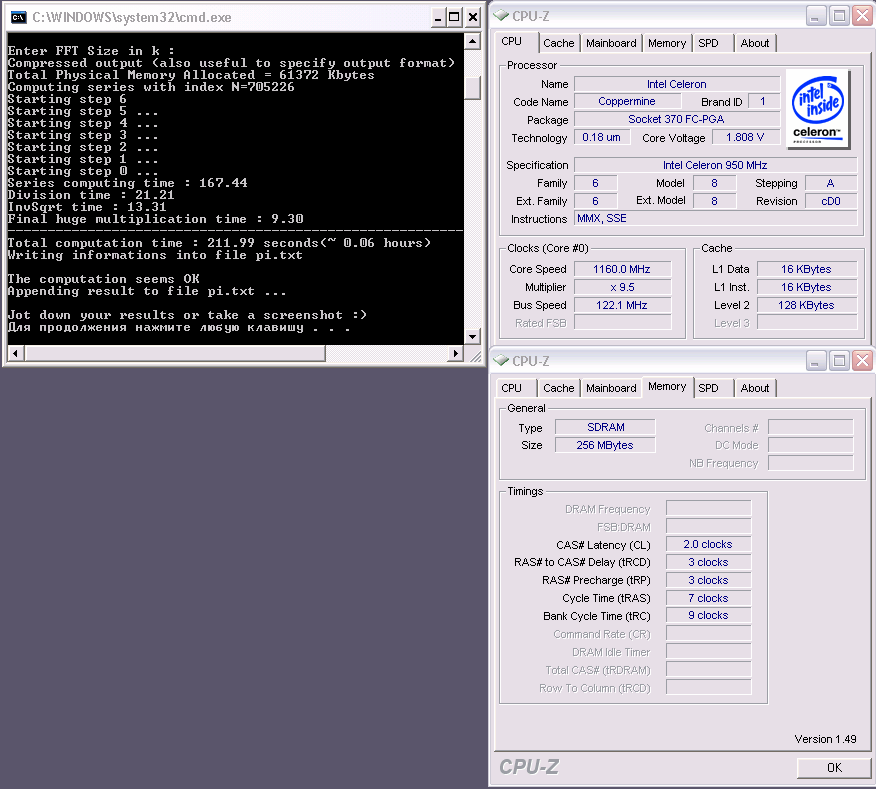Open Mainboard tab in top CPU-Z window
This screenshot has height=789, width=876.
point(611,43)
